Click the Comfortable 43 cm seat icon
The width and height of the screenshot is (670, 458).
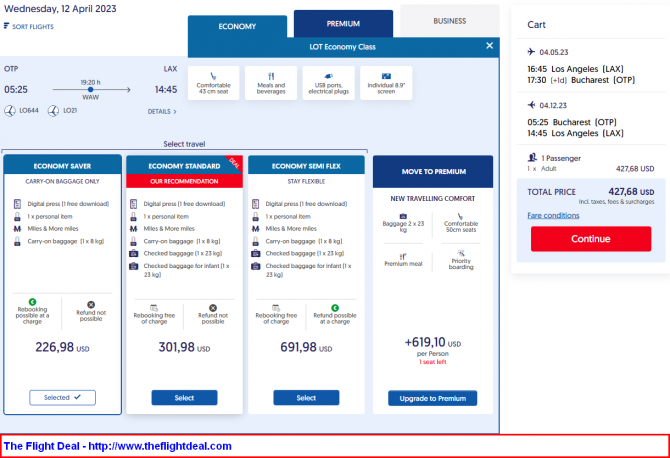[213, 76]
